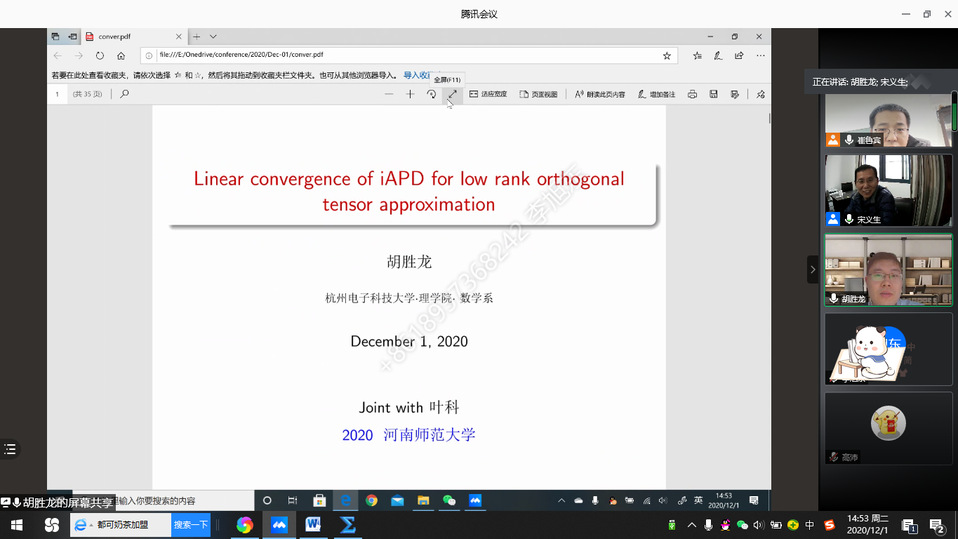
Task: Toggle Read aloud for this page
Action: point(600,94)
